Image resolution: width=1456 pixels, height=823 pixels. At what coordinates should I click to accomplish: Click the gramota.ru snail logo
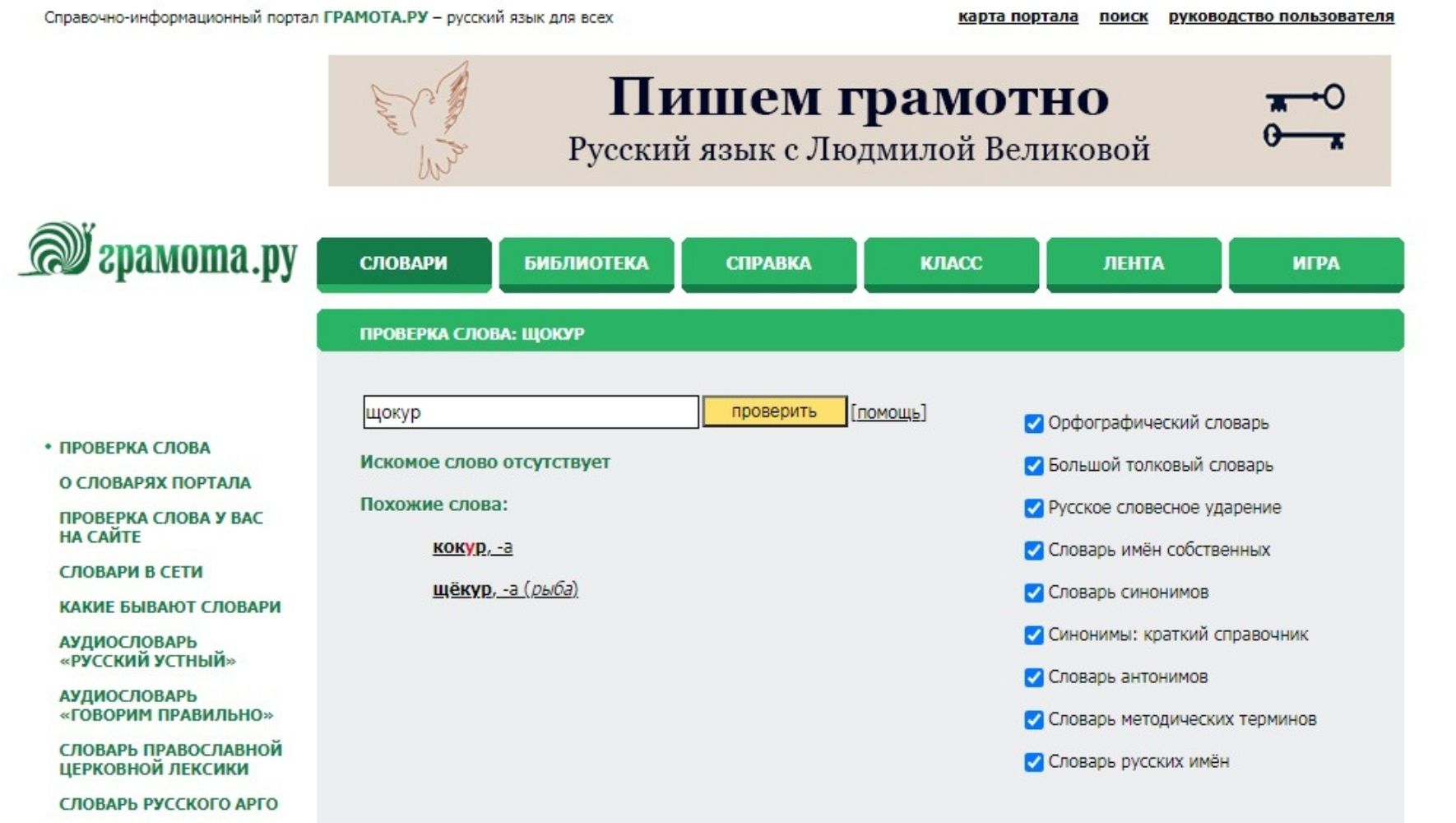[x=157, y=252]
